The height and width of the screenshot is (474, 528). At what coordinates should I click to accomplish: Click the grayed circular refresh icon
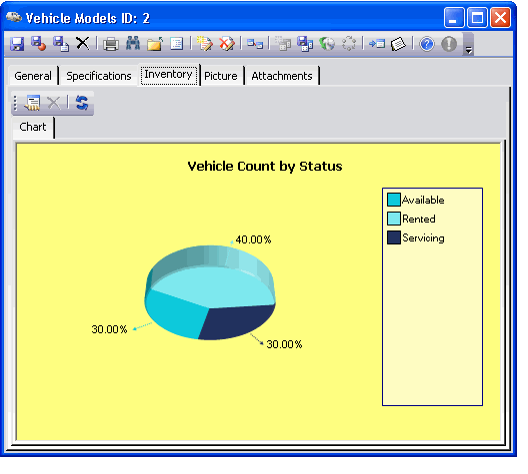[x=349, y=44]
